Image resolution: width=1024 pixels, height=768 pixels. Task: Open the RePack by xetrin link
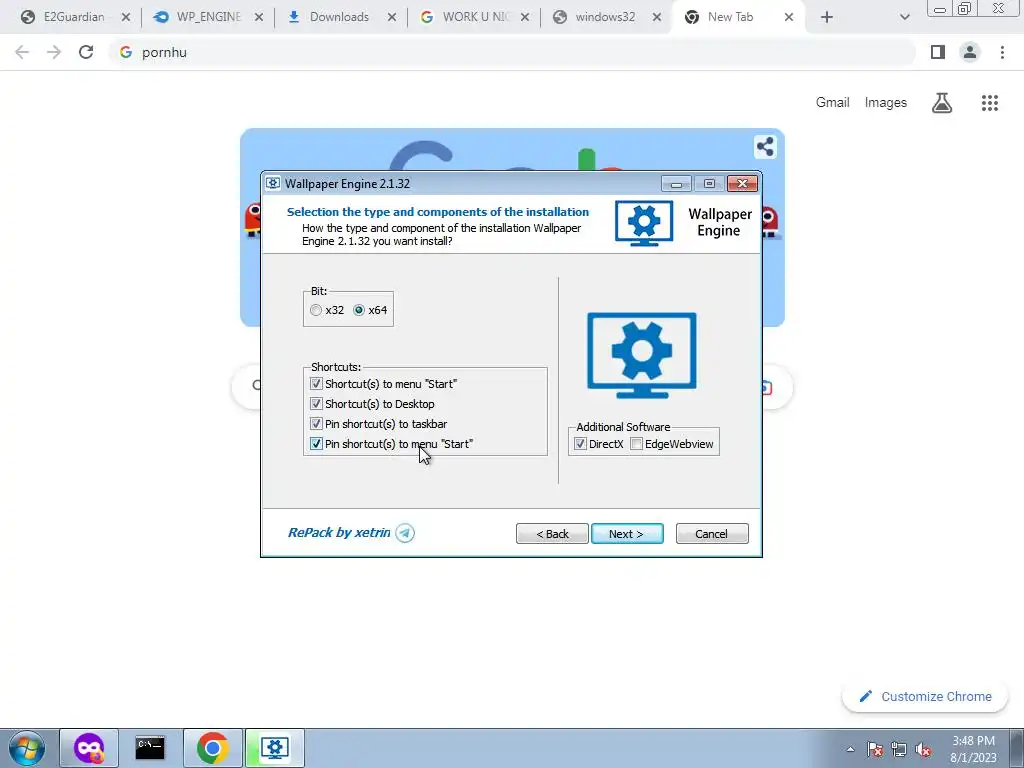339,532
